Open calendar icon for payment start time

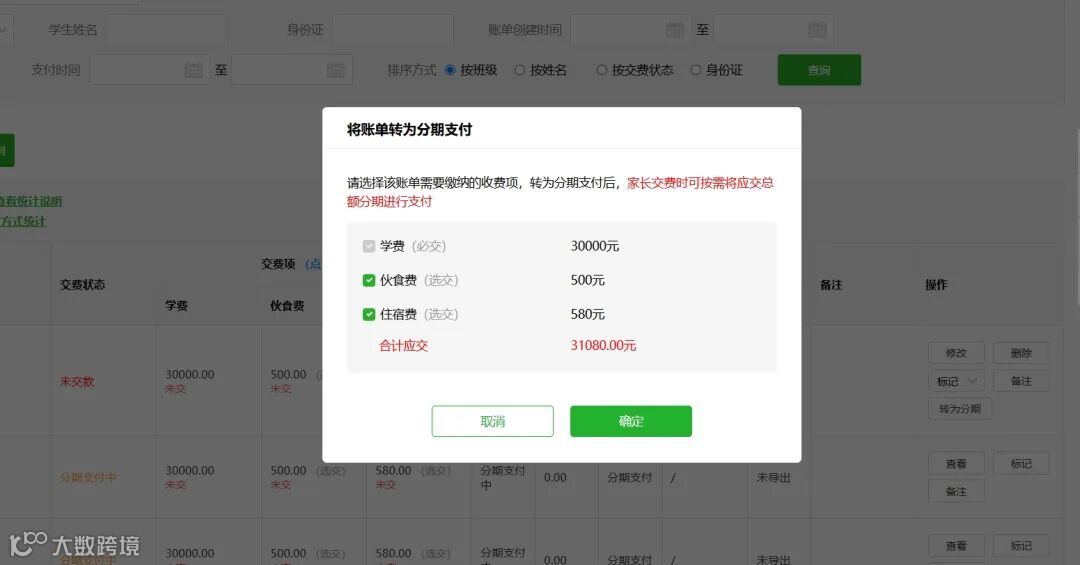click(194, 70)
